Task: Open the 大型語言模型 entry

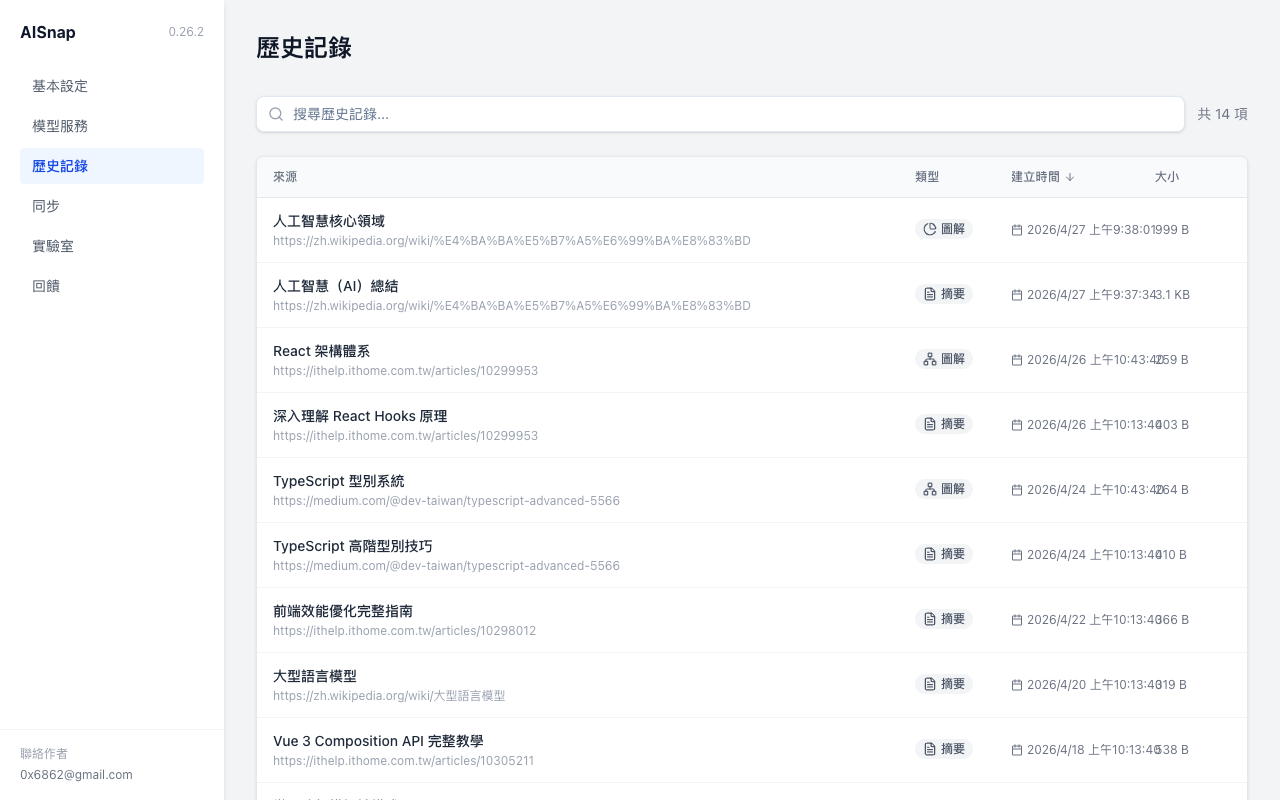Action: coord(752,685)
